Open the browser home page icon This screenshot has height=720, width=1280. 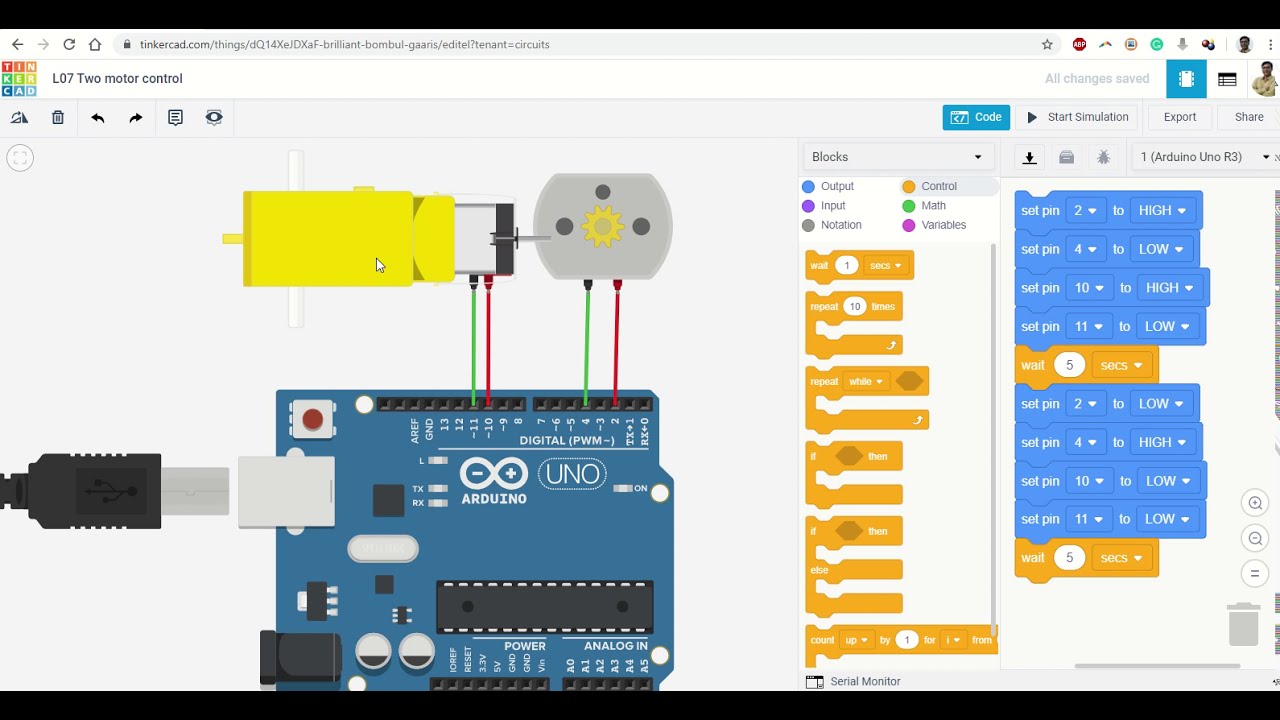pos(95,44)
